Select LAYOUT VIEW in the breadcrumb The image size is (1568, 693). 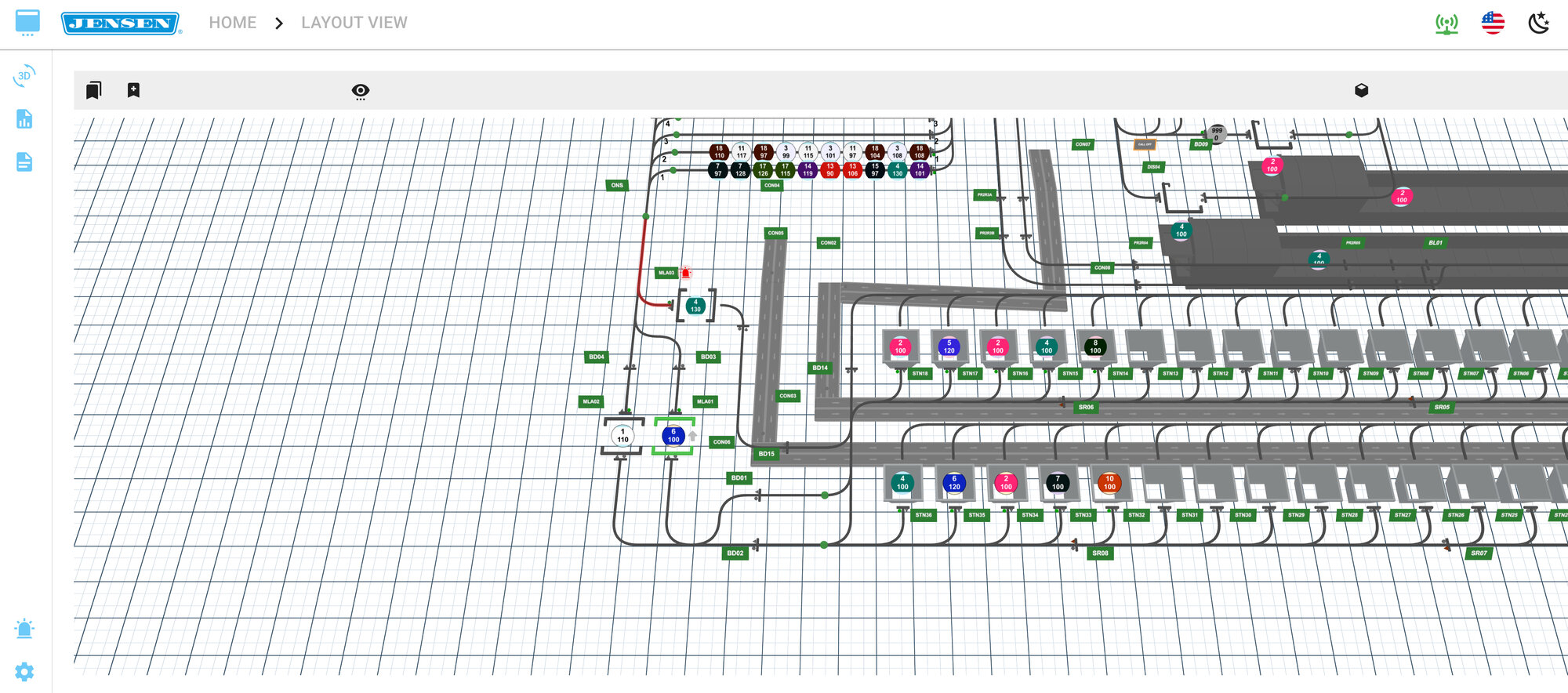click(x=354, y=23)
